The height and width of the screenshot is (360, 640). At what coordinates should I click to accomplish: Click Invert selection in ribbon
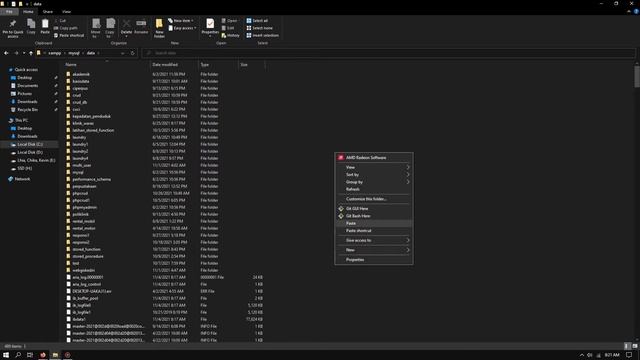[x=262, y=36]
